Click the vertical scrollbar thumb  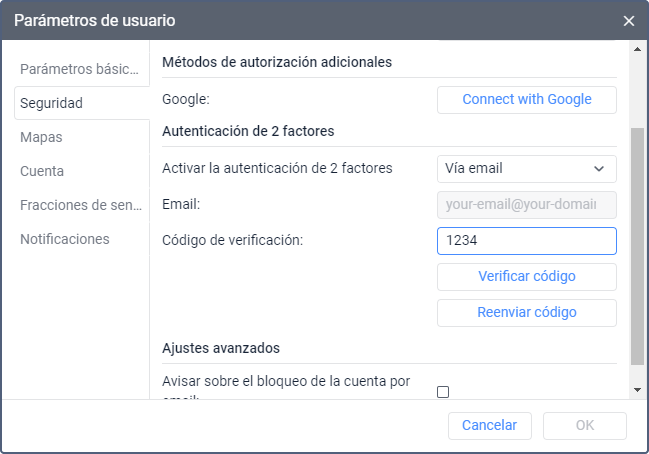638,245
